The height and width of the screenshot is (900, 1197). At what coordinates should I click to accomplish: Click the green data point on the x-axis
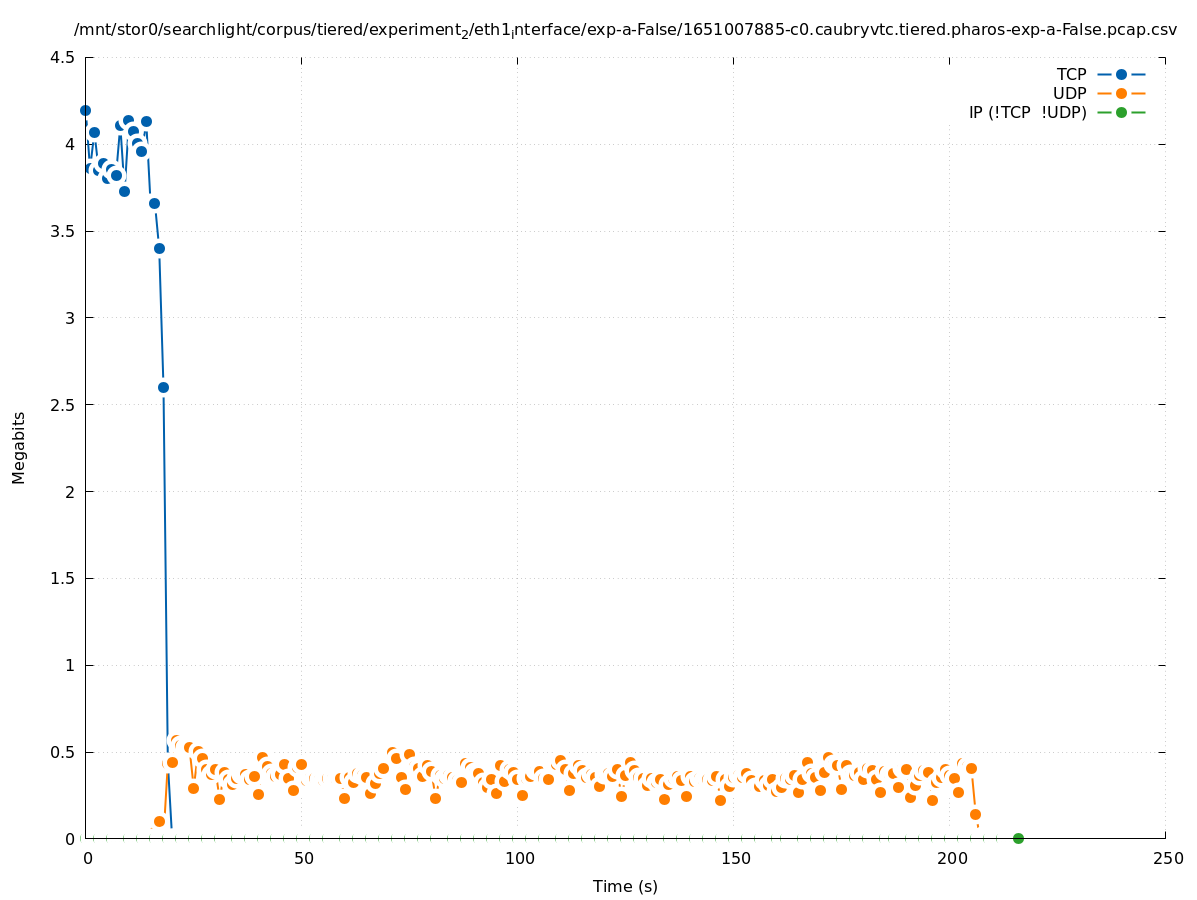(1018, 838)
